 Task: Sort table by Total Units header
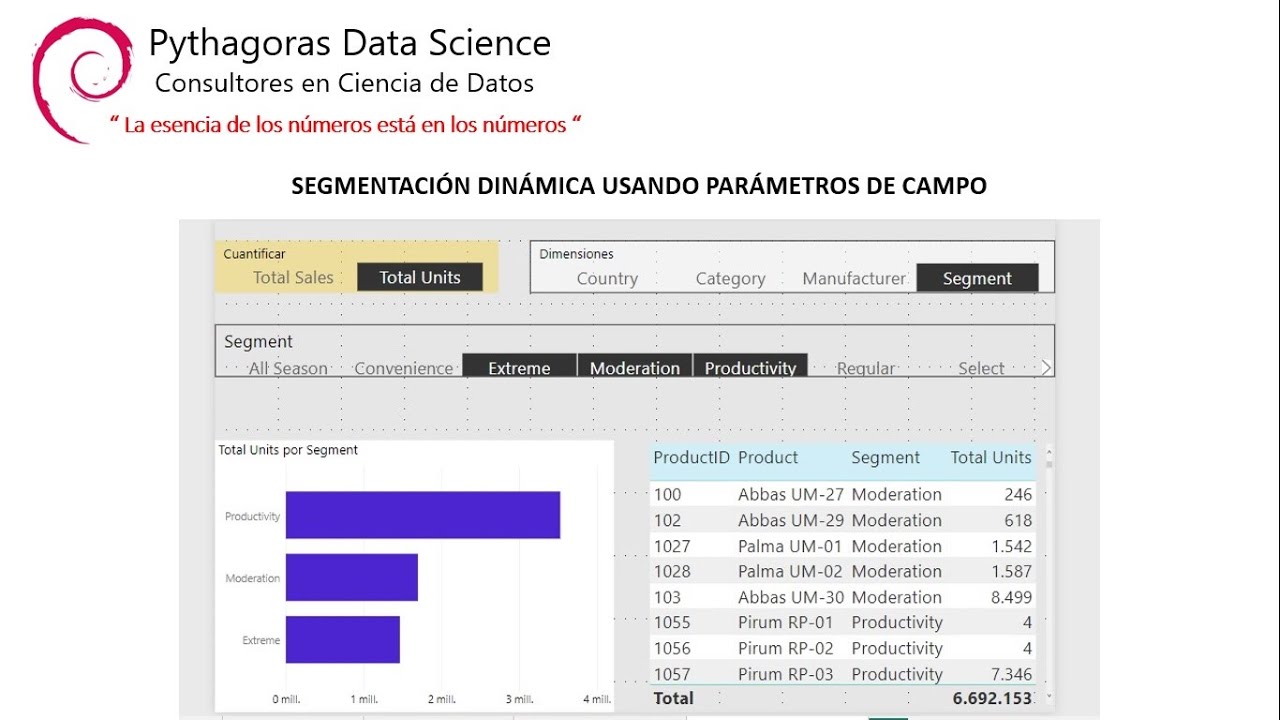click(991, 457)
